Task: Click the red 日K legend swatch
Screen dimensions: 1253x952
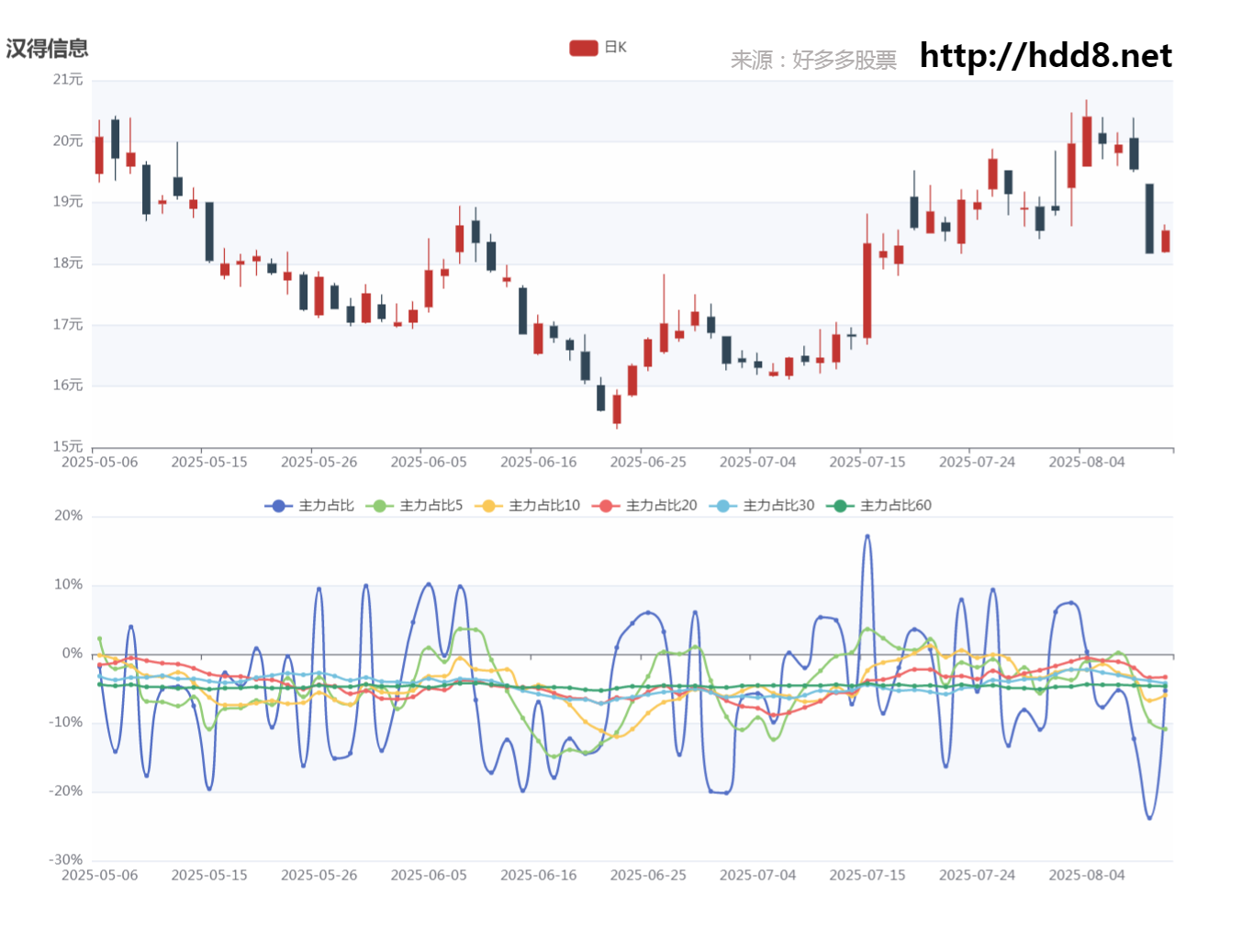Action: click(x=584, y=48)
